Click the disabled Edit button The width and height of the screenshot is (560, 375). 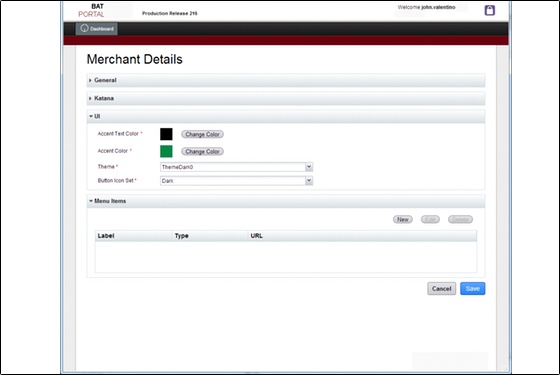click(x=430, y=219)
